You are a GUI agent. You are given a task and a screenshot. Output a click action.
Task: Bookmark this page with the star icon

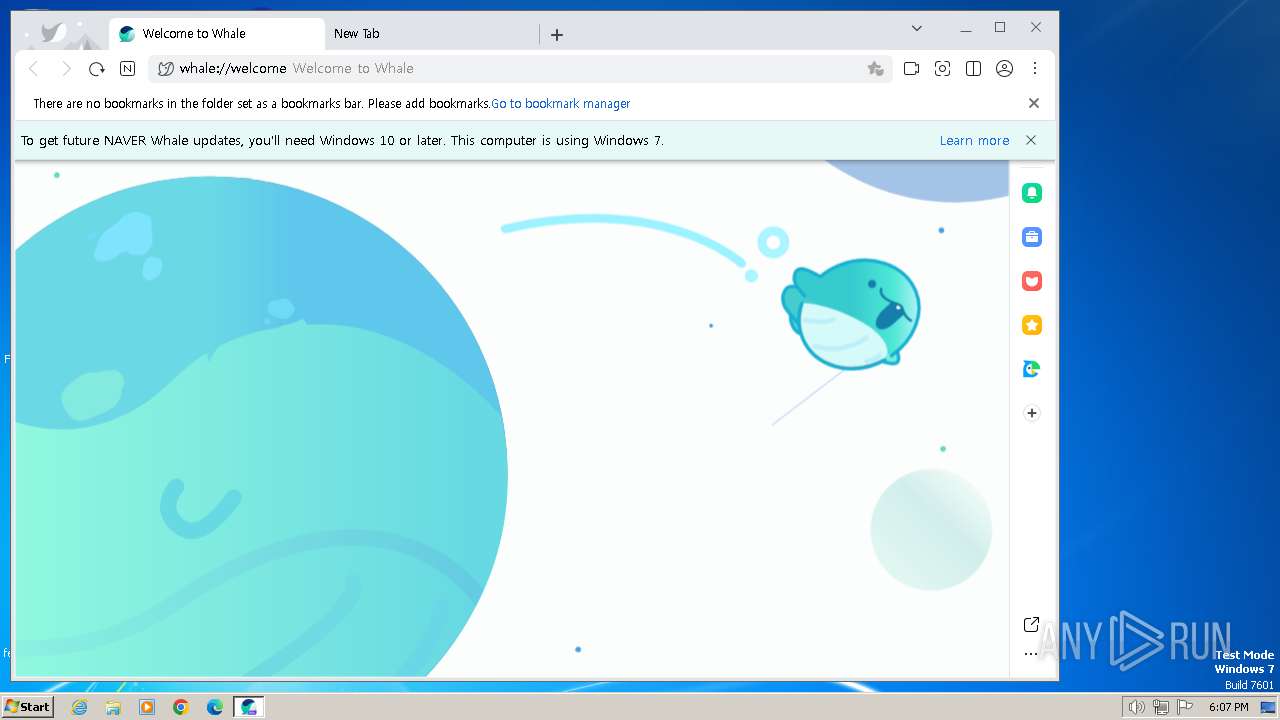point(875,69)
